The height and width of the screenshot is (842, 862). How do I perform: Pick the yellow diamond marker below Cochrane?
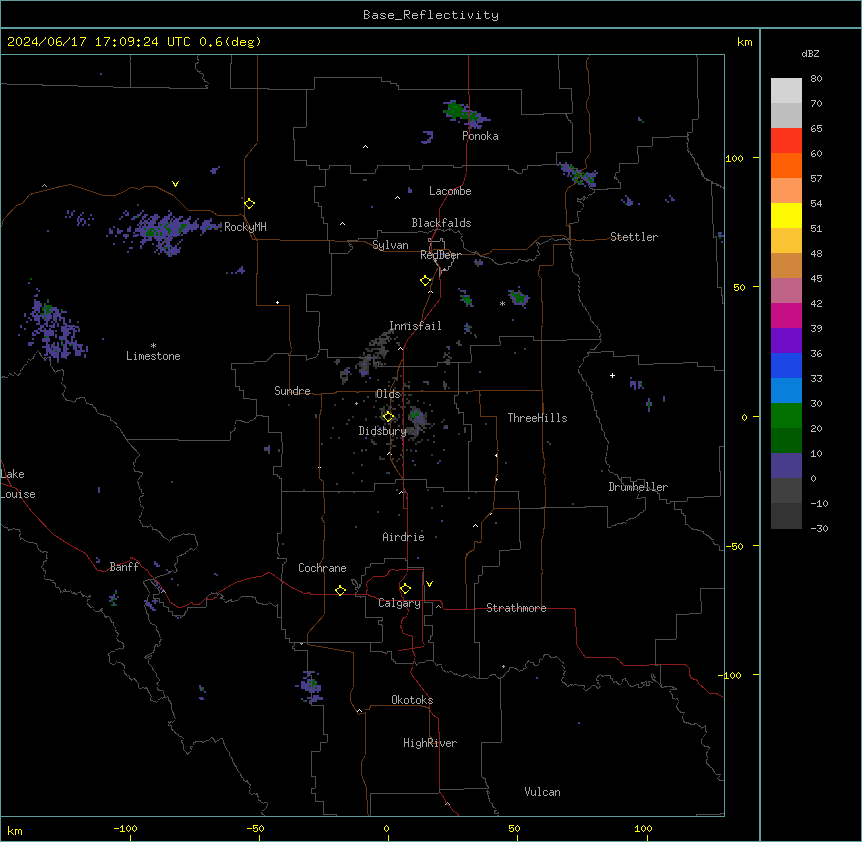pyautogui.click(x=340, y=590)
